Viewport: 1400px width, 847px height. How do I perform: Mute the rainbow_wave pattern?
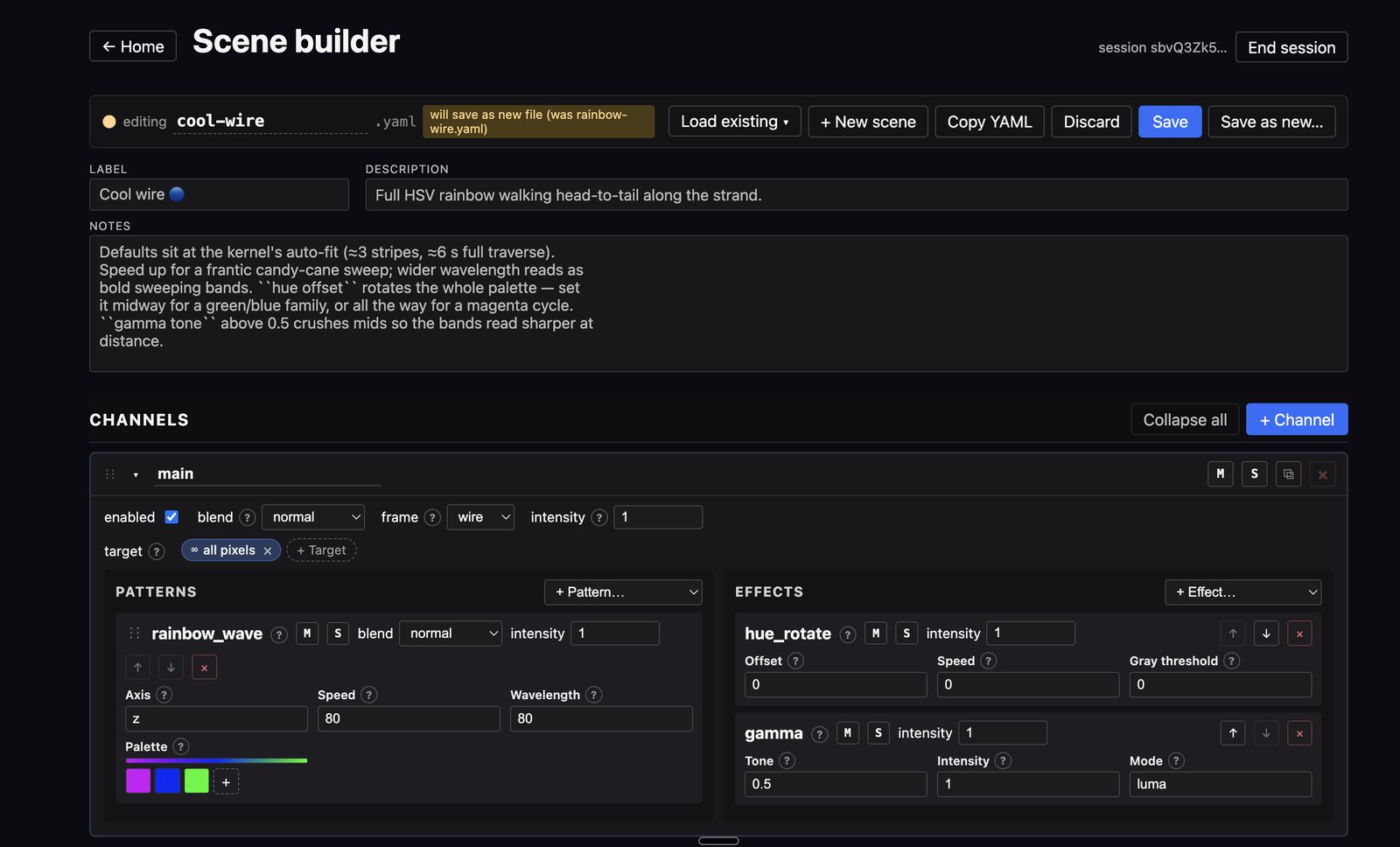[307, 633]
